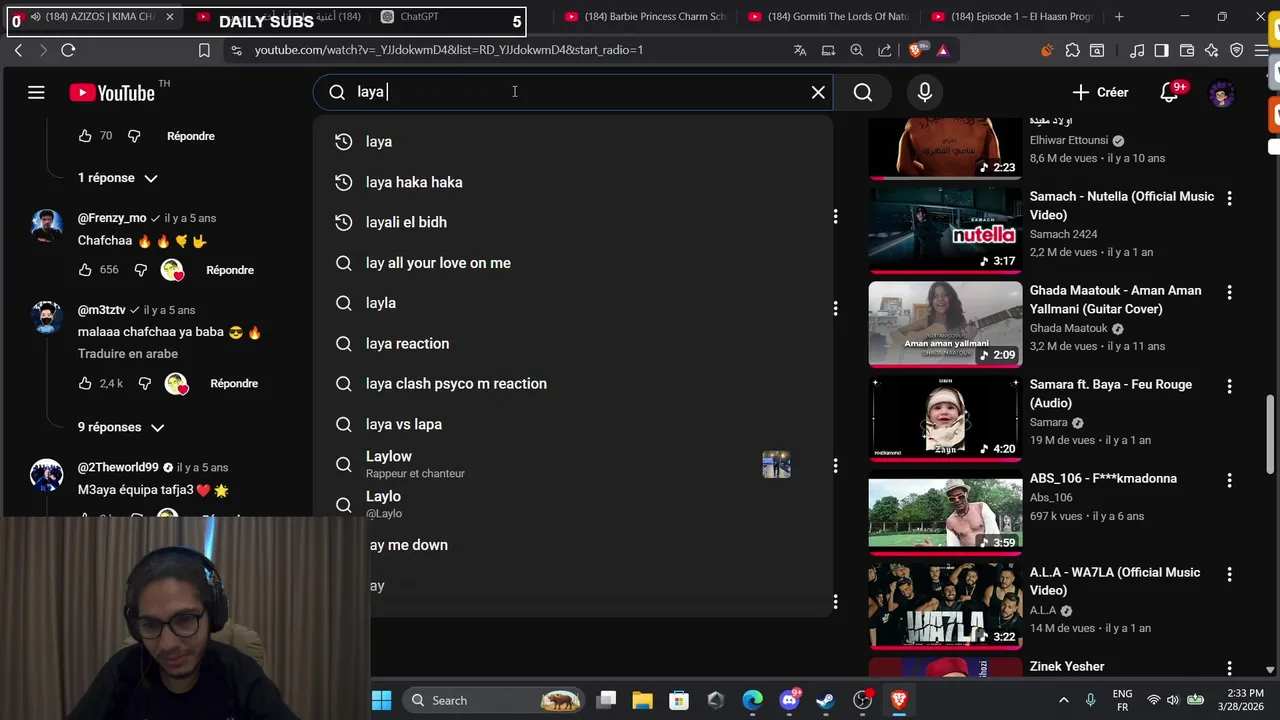Viewport: 1280px width, 720px height.
Task: Start voice search with the microphone
Action: (925, 92)
